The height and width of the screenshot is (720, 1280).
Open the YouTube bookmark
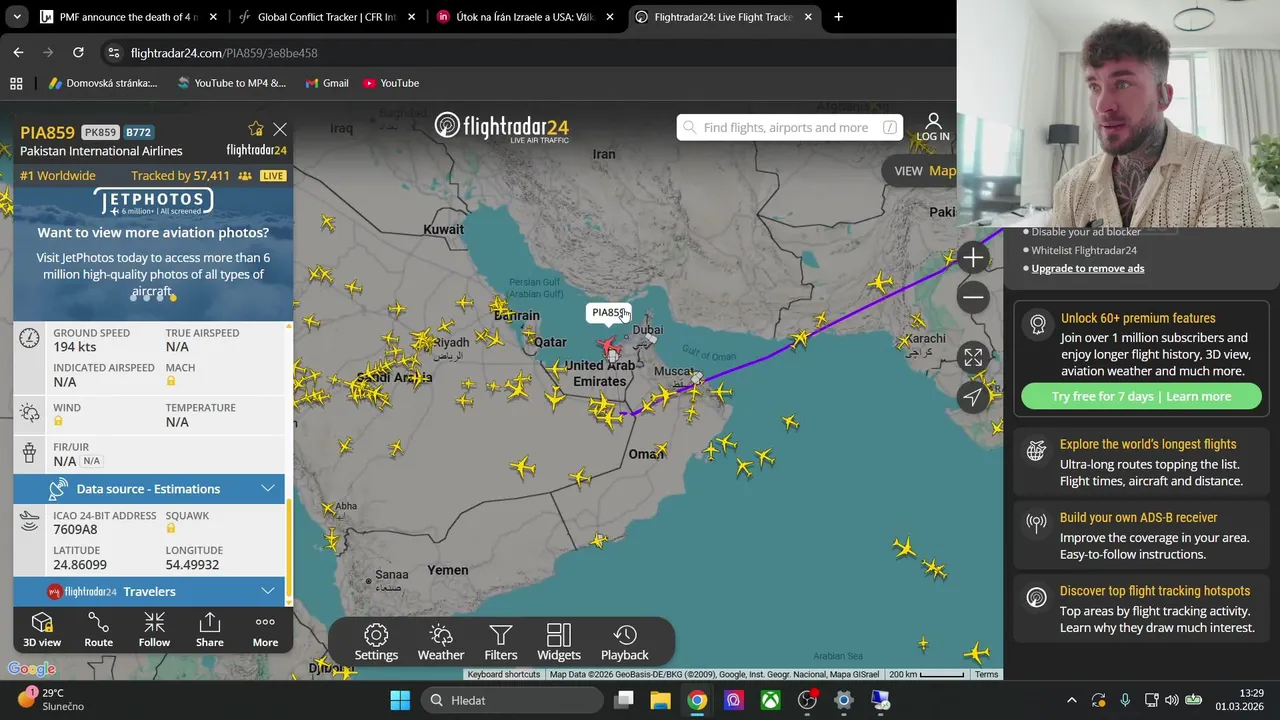pyautogui.click(x=391, y=83)
